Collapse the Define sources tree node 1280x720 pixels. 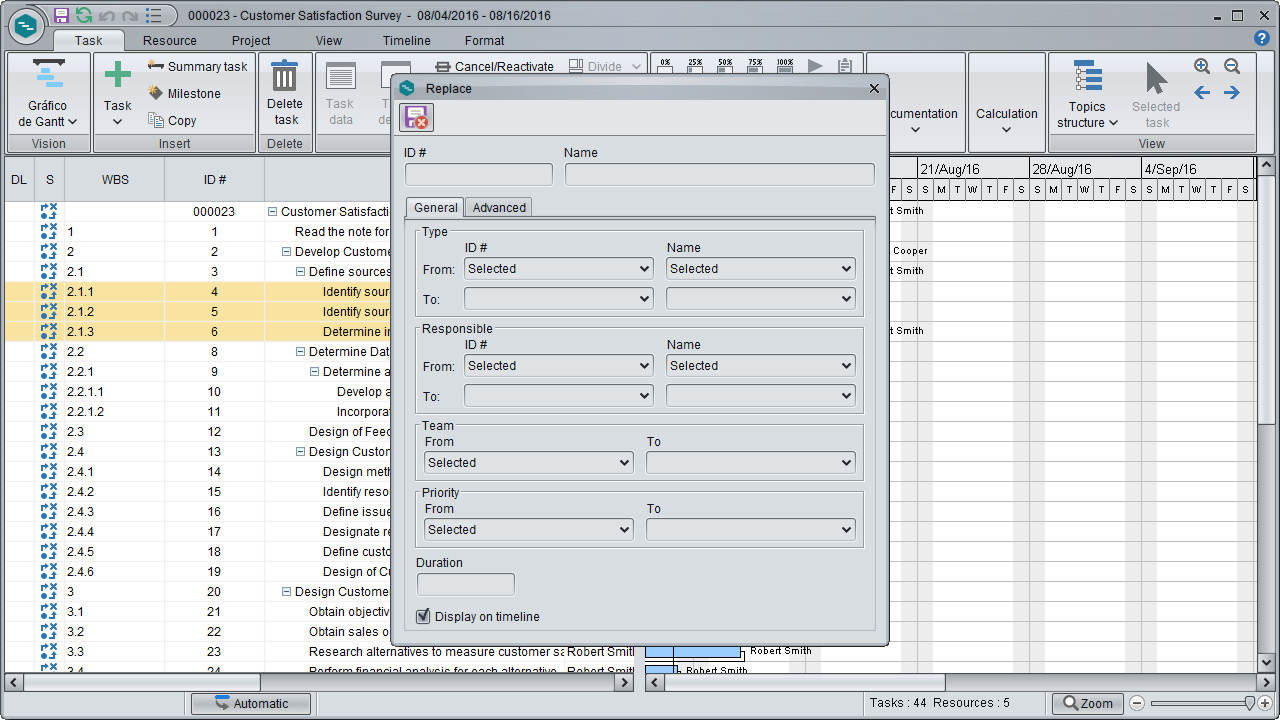(x=300, y=271)
